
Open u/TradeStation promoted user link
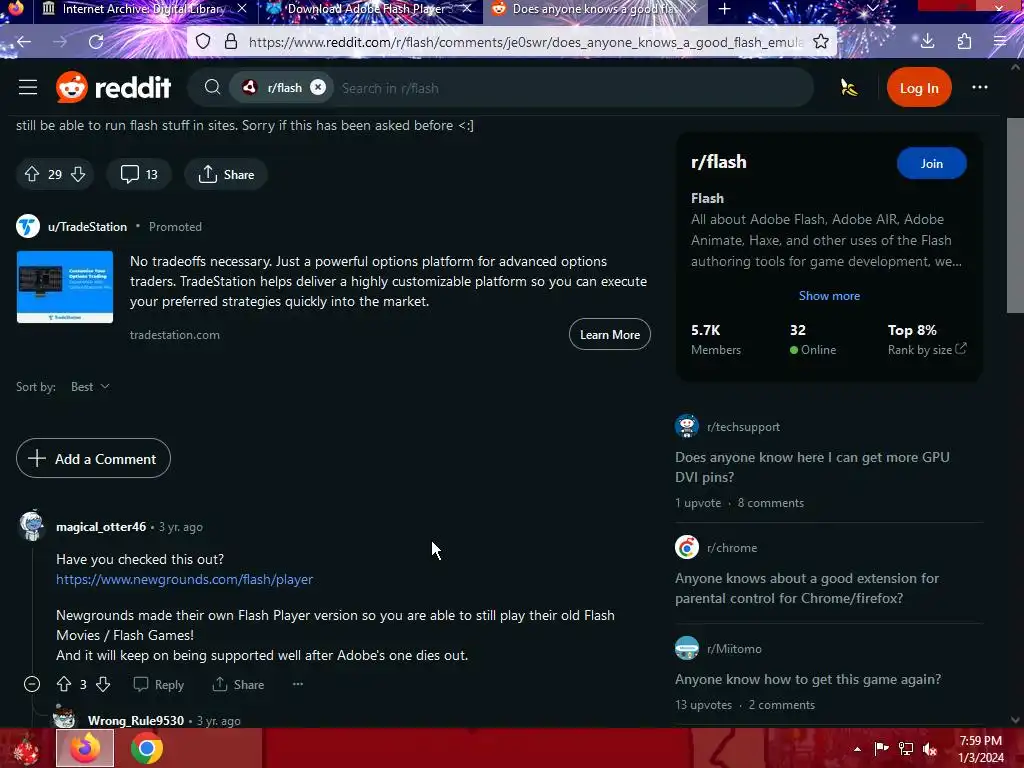(88, 227)
